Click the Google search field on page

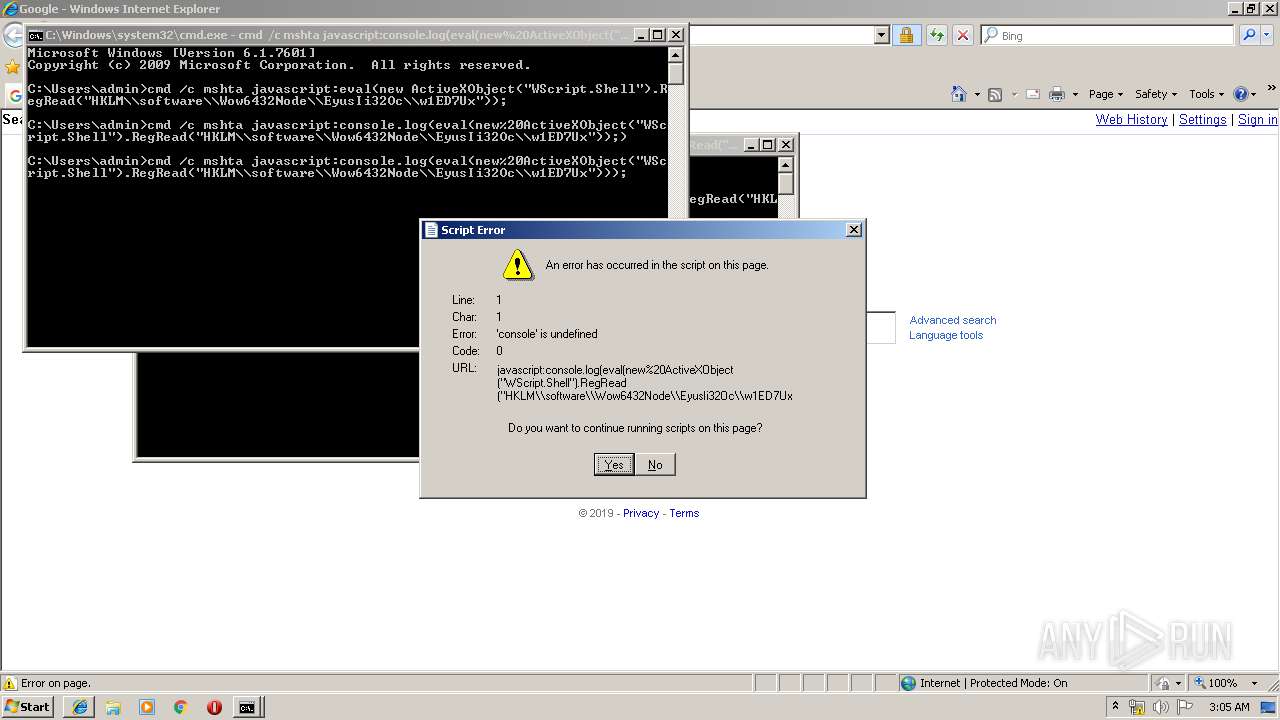pyautogui.click(x=881, y=327)
